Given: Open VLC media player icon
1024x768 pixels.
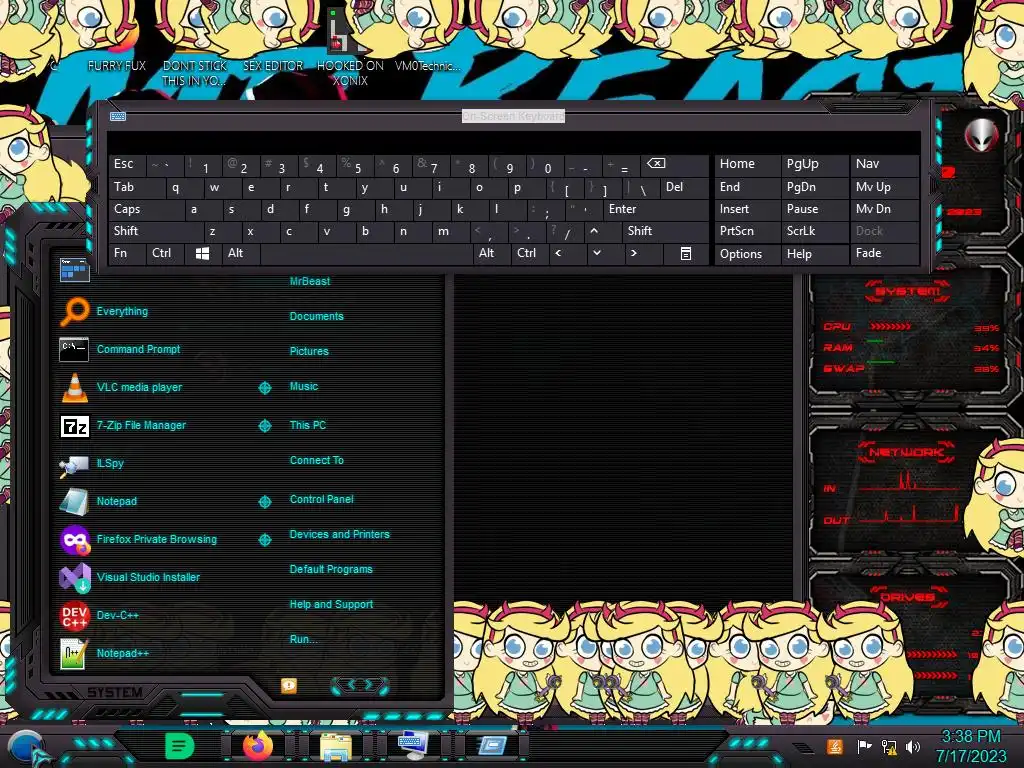Looking at the screenshot, I should (74, 387).
